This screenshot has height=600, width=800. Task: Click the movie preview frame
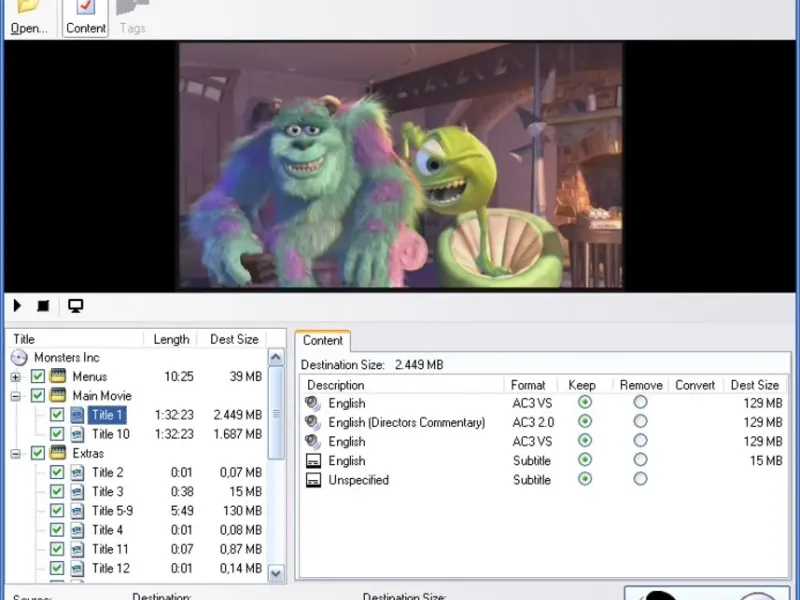click(x=401, y=166)
